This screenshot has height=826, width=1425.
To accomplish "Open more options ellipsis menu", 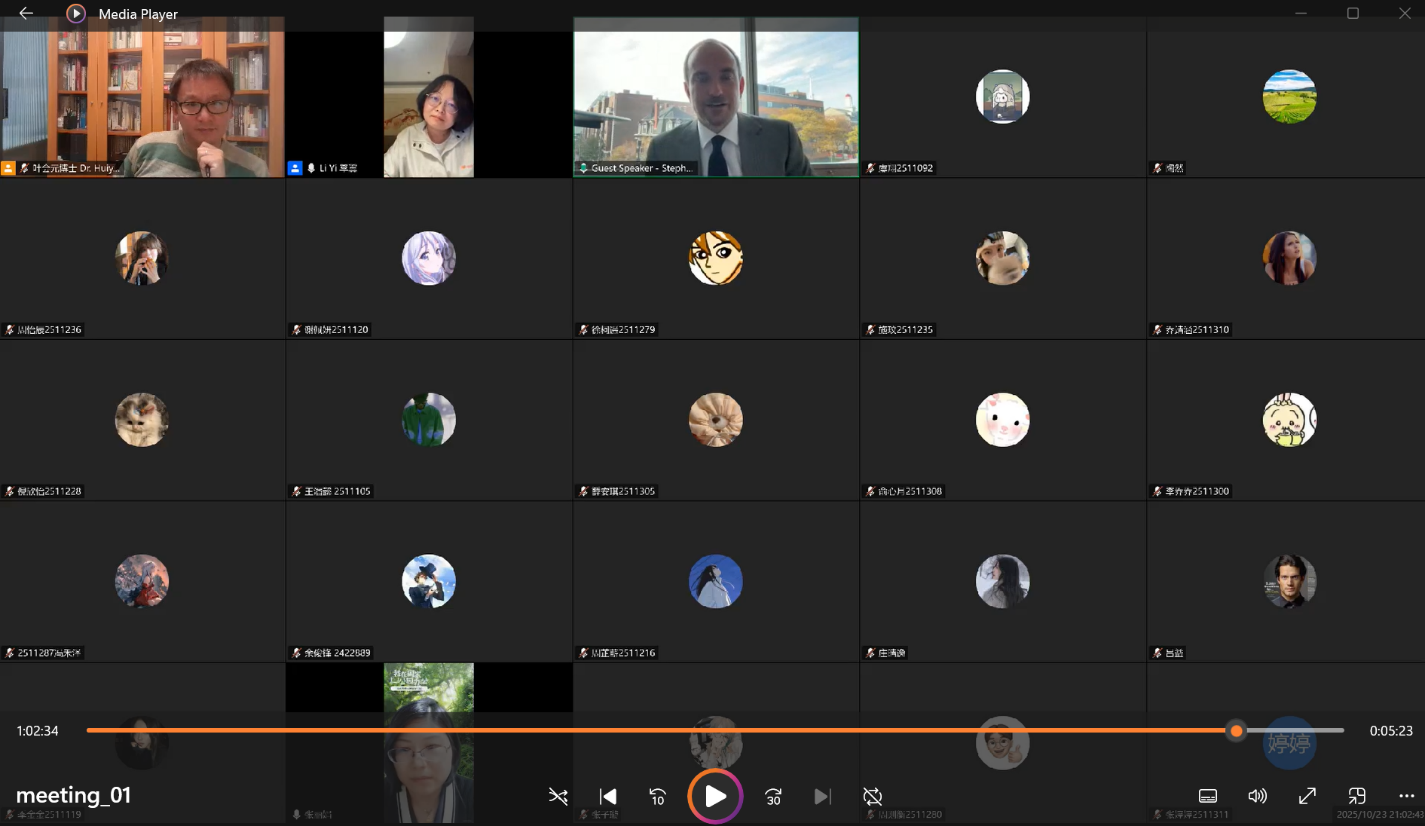I will pos(1406,796).
